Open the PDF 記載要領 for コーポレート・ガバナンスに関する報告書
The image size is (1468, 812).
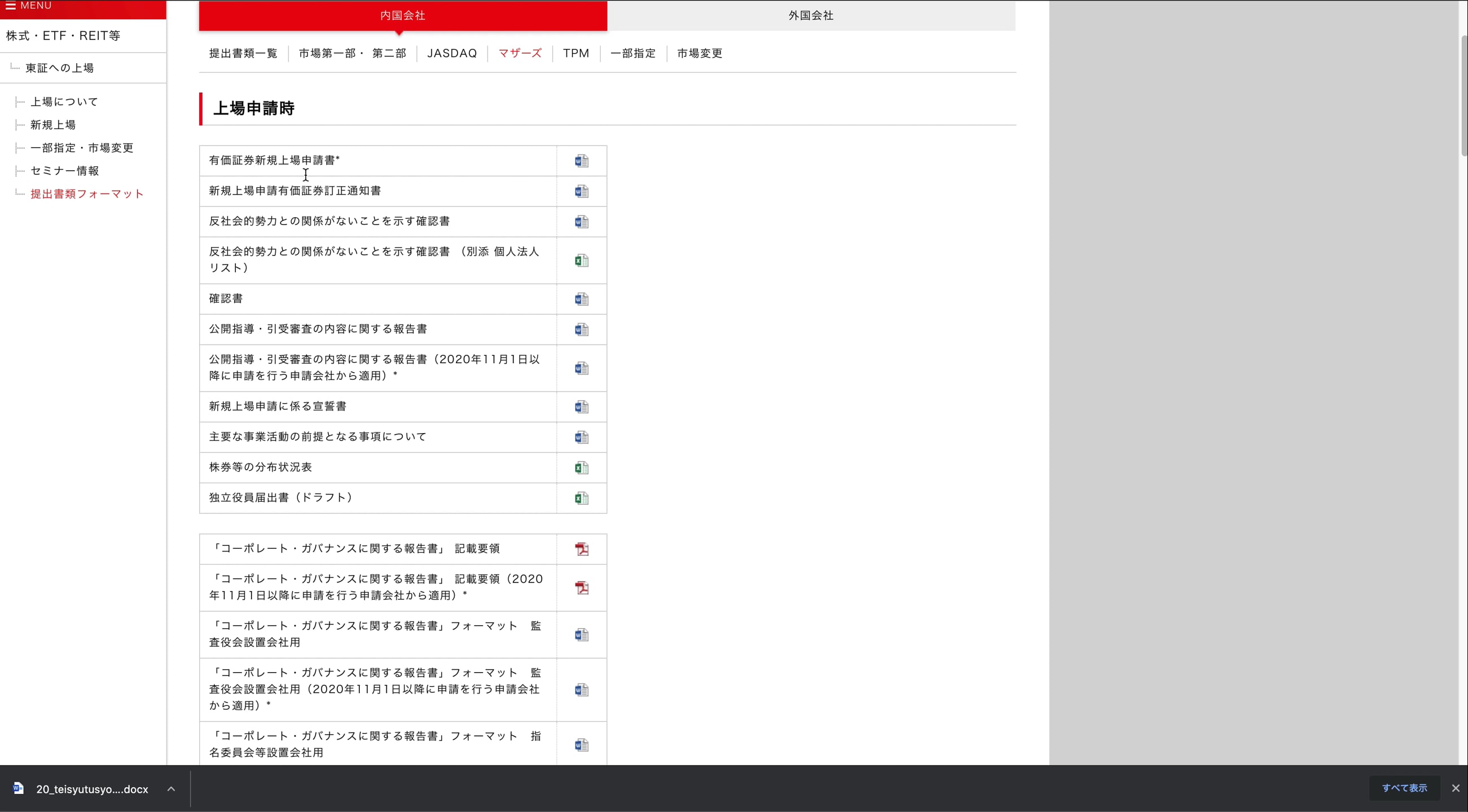(582, 548)
